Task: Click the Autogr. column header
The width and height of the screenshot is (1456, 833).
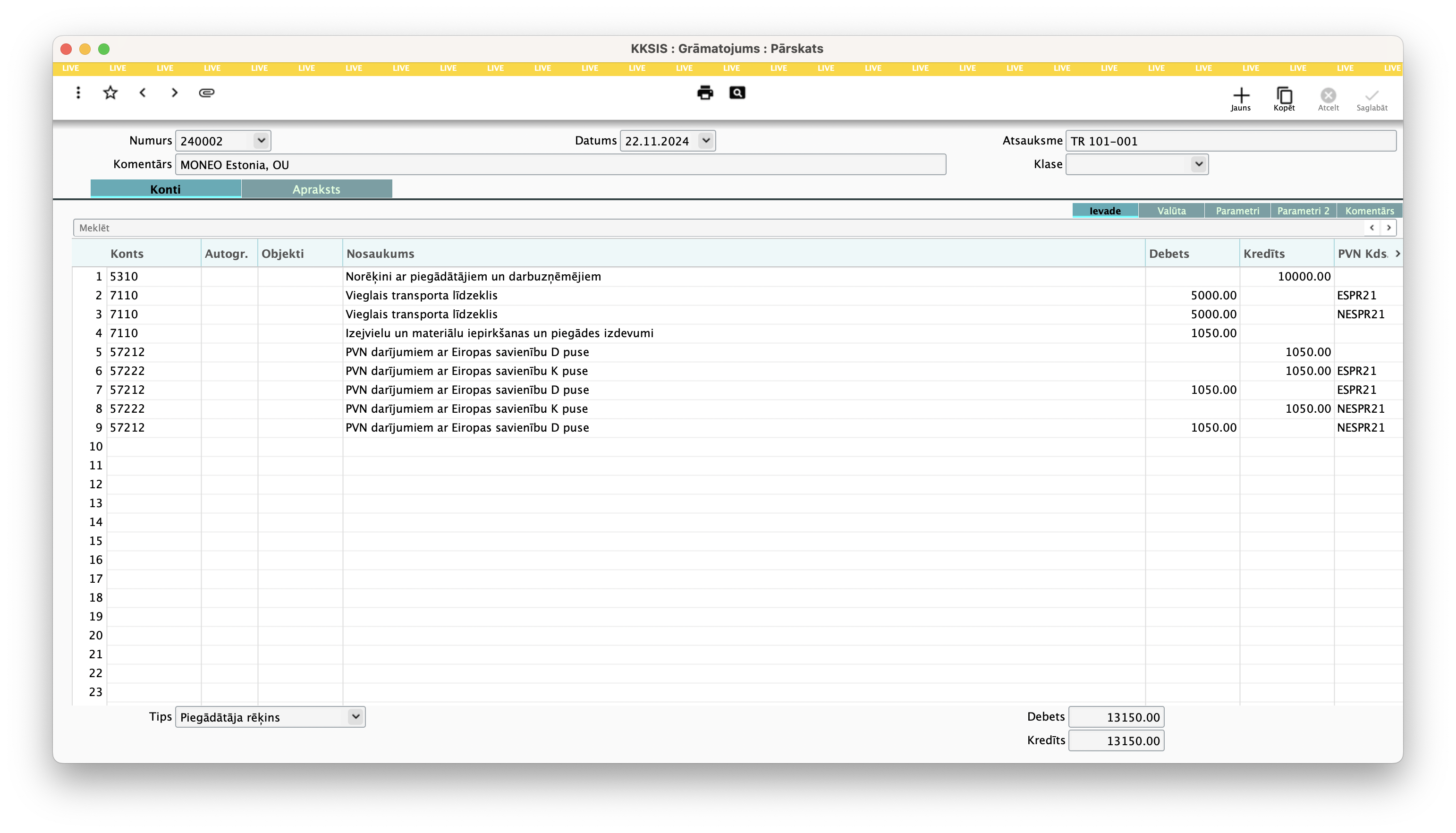Action: click(x=229, y=254)
